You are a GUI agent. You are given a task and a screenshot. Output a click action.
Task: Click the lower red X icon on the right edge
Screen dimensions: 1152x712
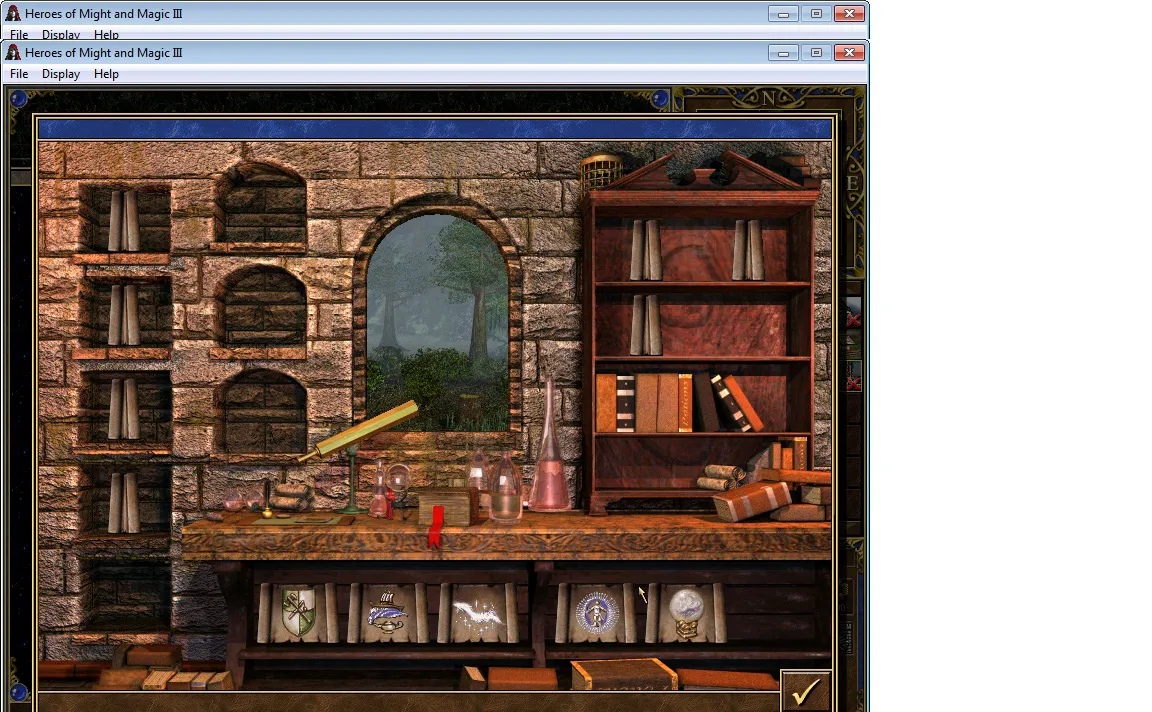853,384
